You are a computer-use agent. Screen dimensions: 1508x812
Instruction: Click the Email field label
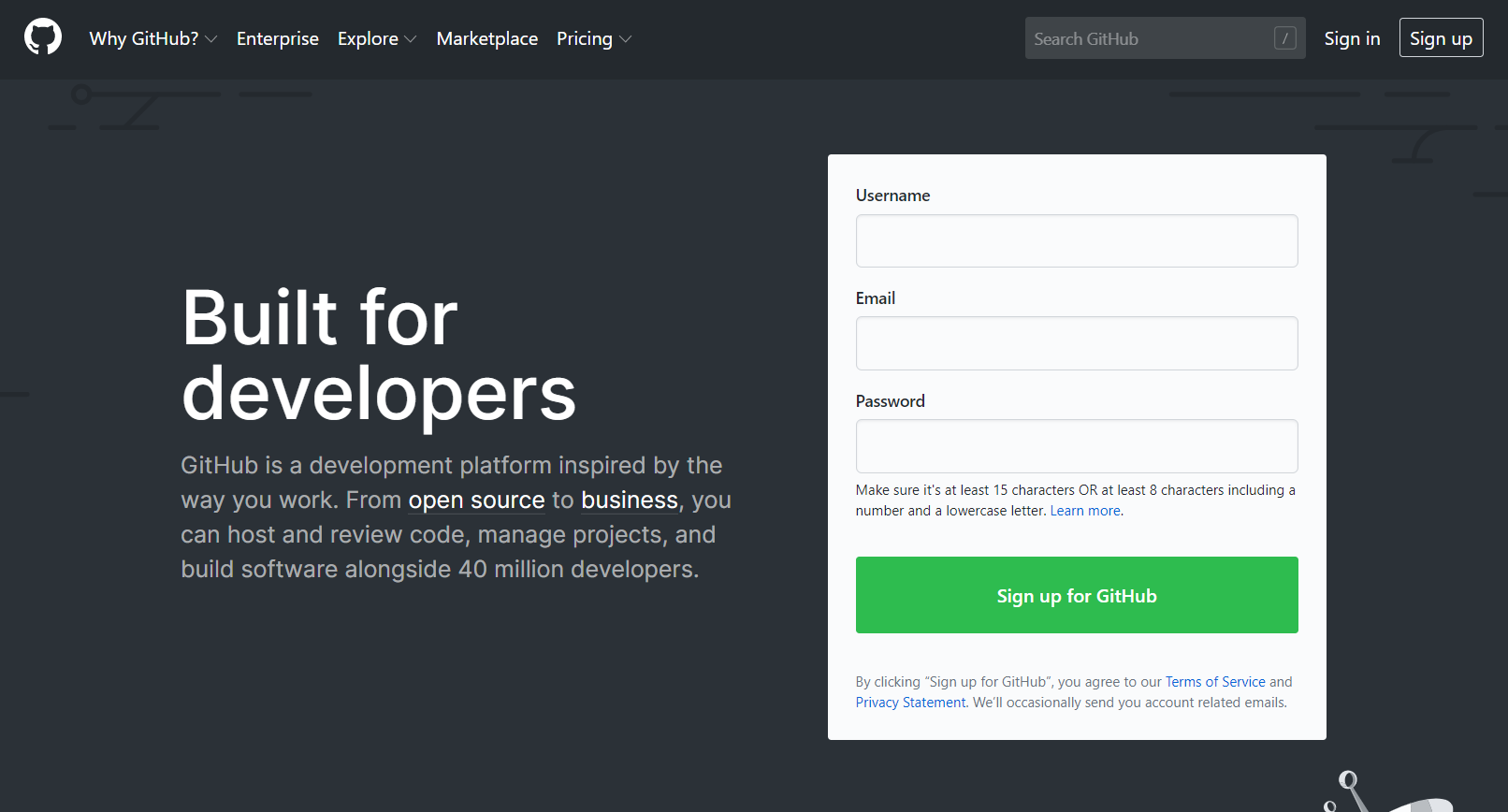(876, 298)
